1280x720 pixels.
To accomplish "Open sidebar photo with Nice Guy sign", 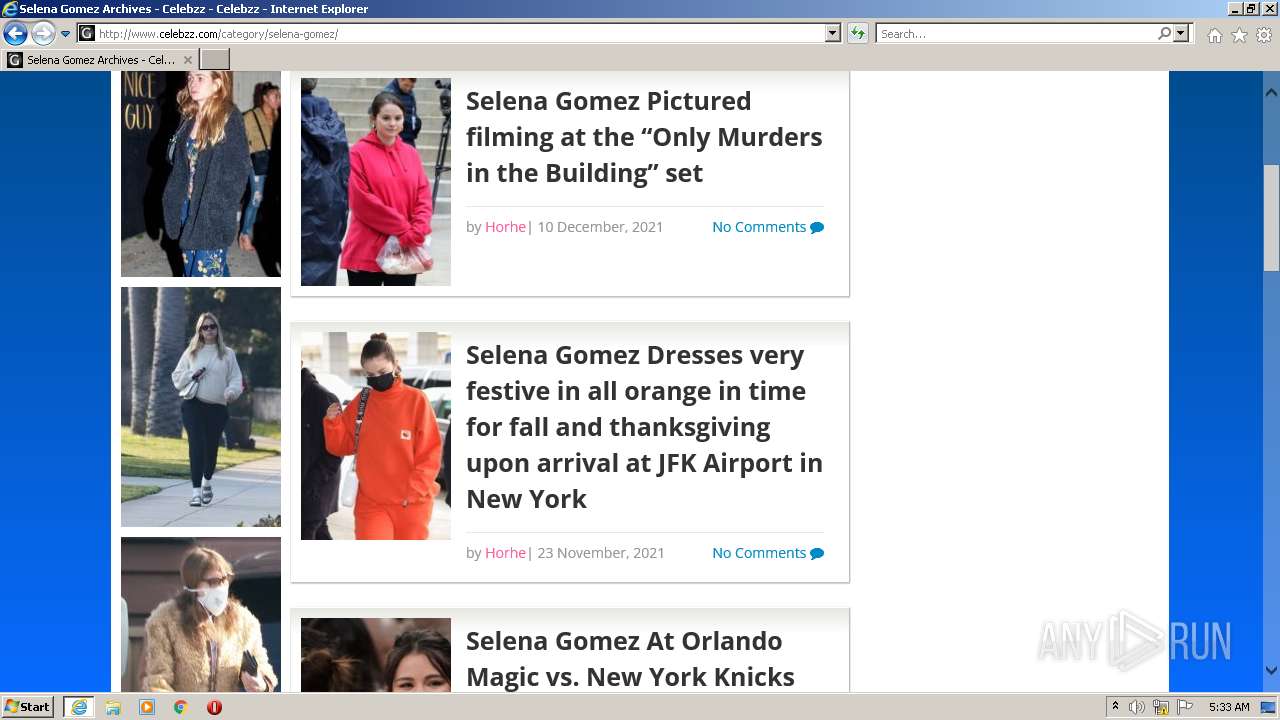I will tap(201, 174).
